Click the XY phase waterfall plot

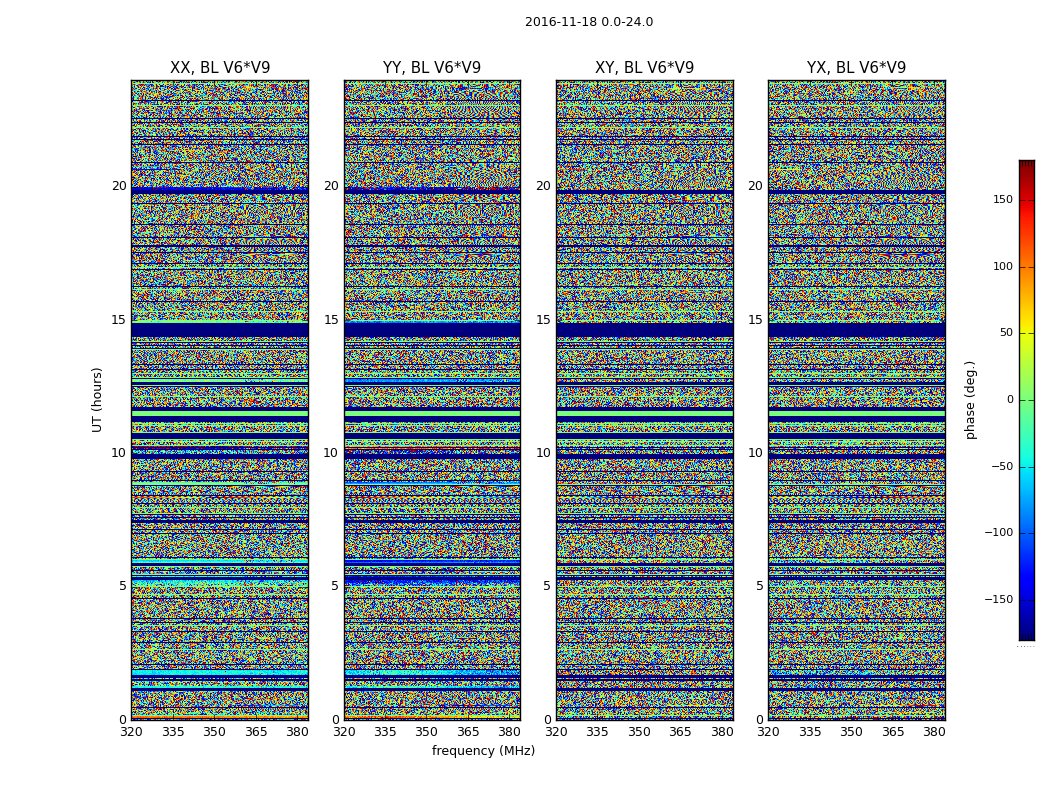point(645,400)
